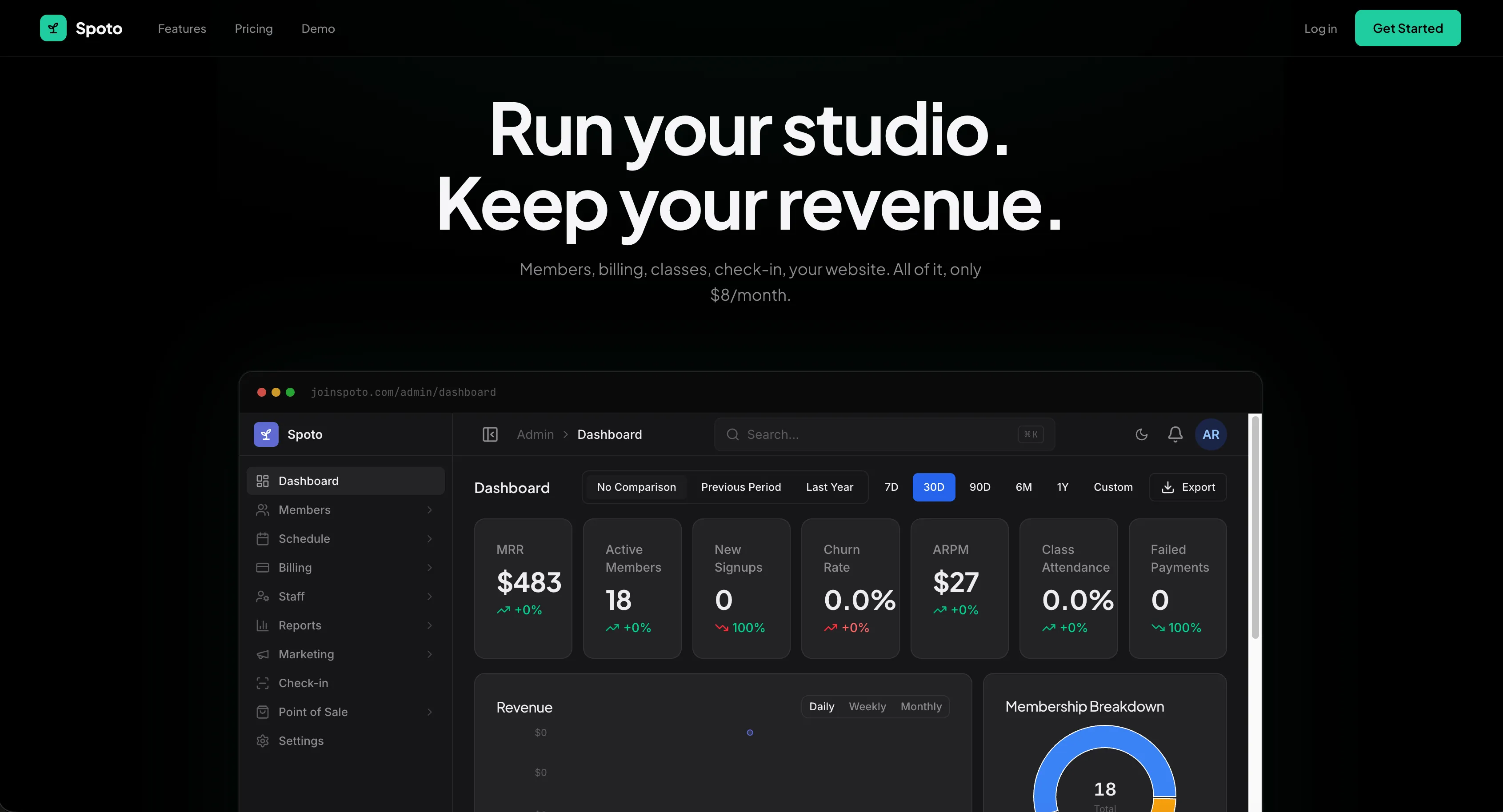Click the Get Started button
Image resolution: width=1503 pixels, height=812 pixels.
1408,28
